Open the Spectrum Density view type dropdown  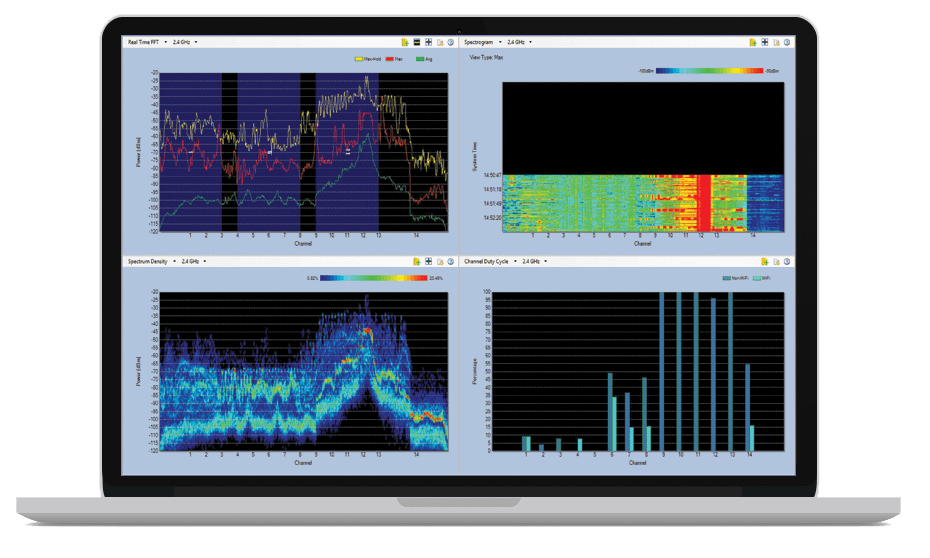pyautogui.click(x=174, y=262)
